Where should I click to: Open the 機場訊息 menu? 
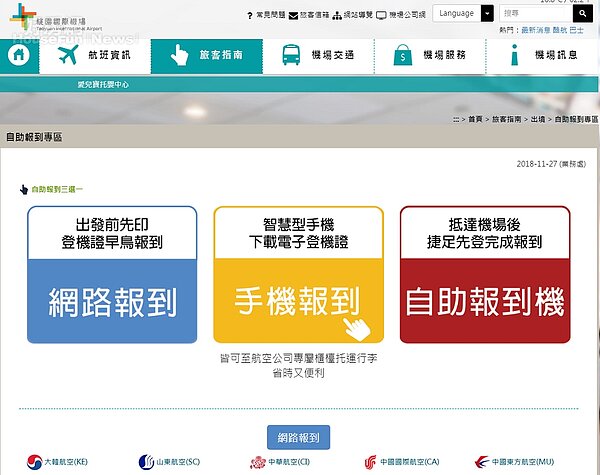click(x=542, y=56)
